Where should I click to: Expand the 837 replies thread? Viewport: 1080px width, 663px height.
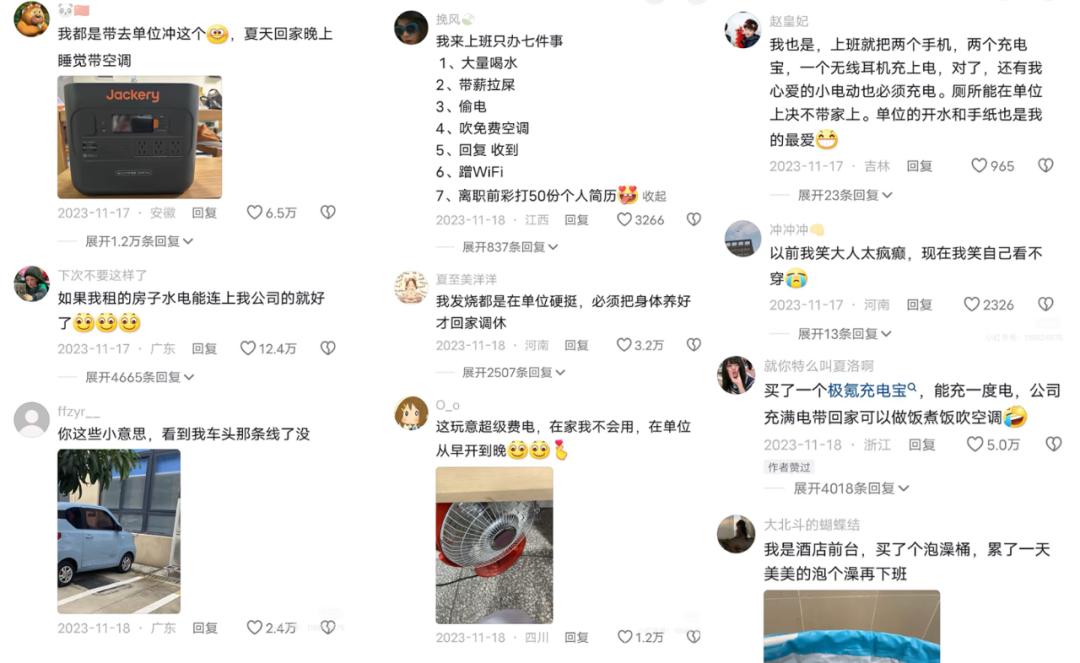[510, 246]
